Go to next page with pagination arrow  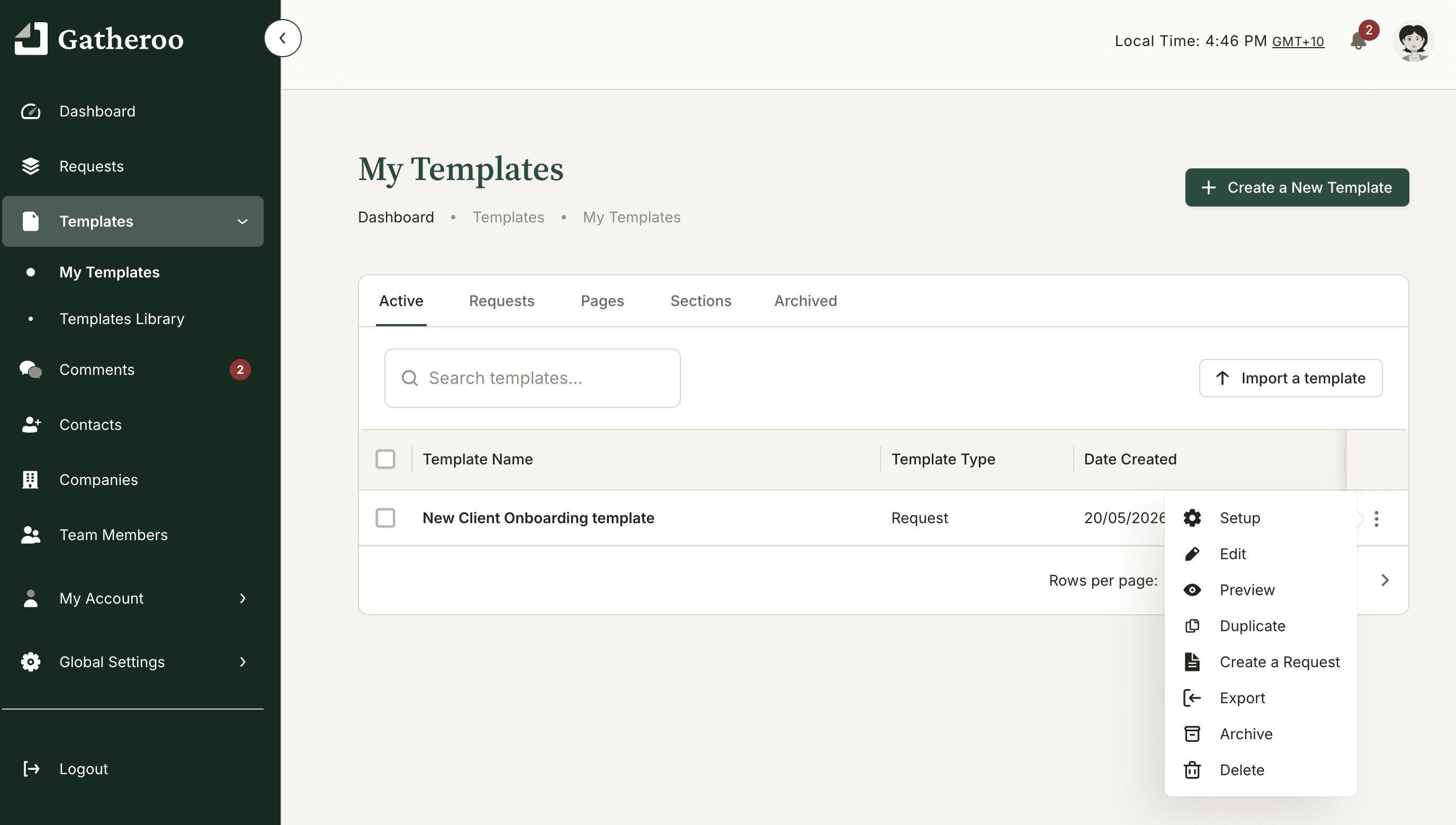pyautogui.click(x=1385, y=580)
